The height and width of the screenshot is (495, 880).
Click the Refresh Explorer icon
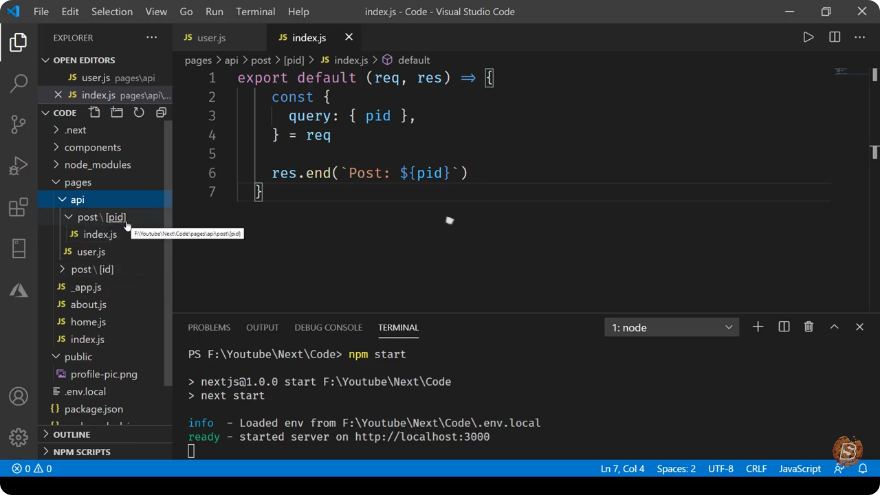point(139,112)
